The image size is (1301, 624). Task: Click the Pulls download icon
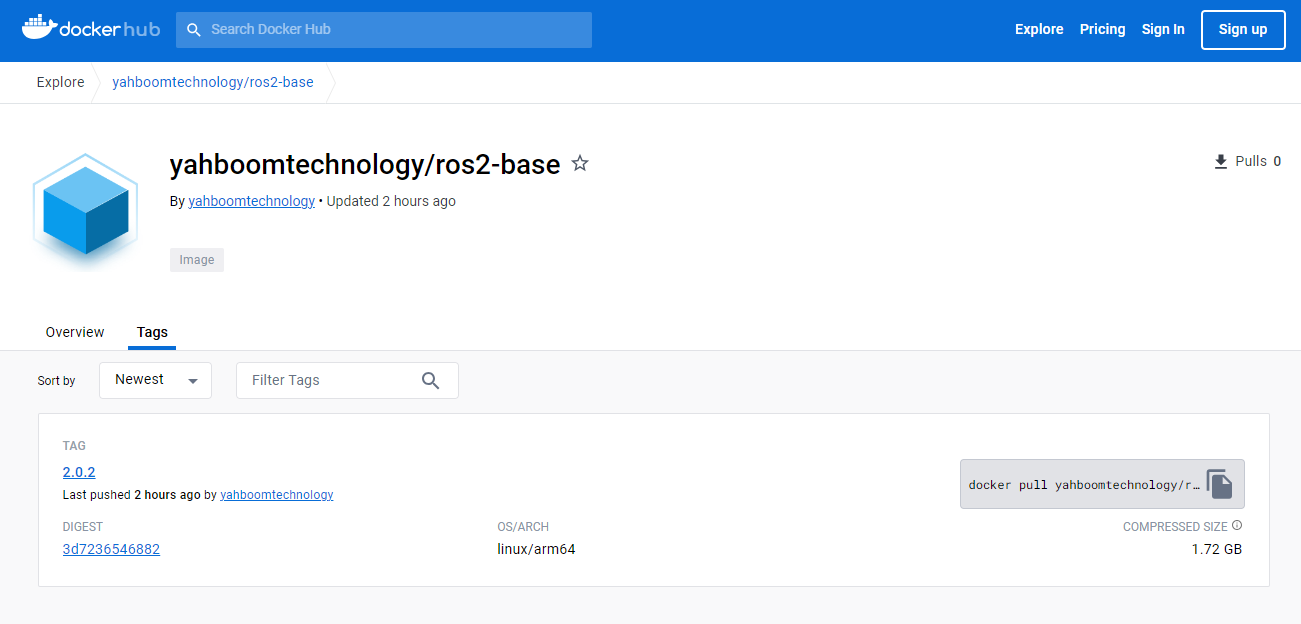click(x=1220, y=162)
